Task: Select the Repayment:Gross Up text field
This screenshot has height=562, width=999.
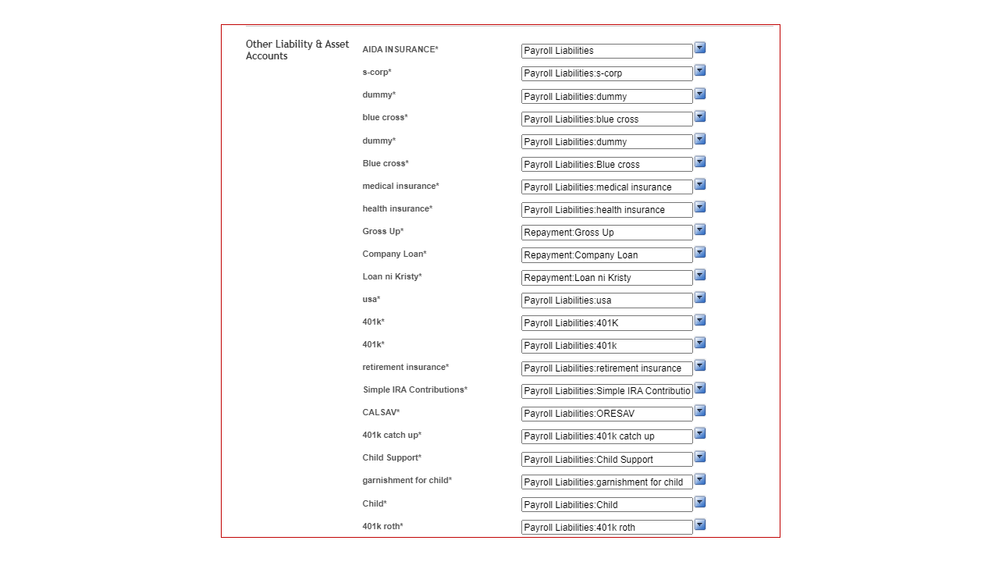Action: tap(606, 232)
